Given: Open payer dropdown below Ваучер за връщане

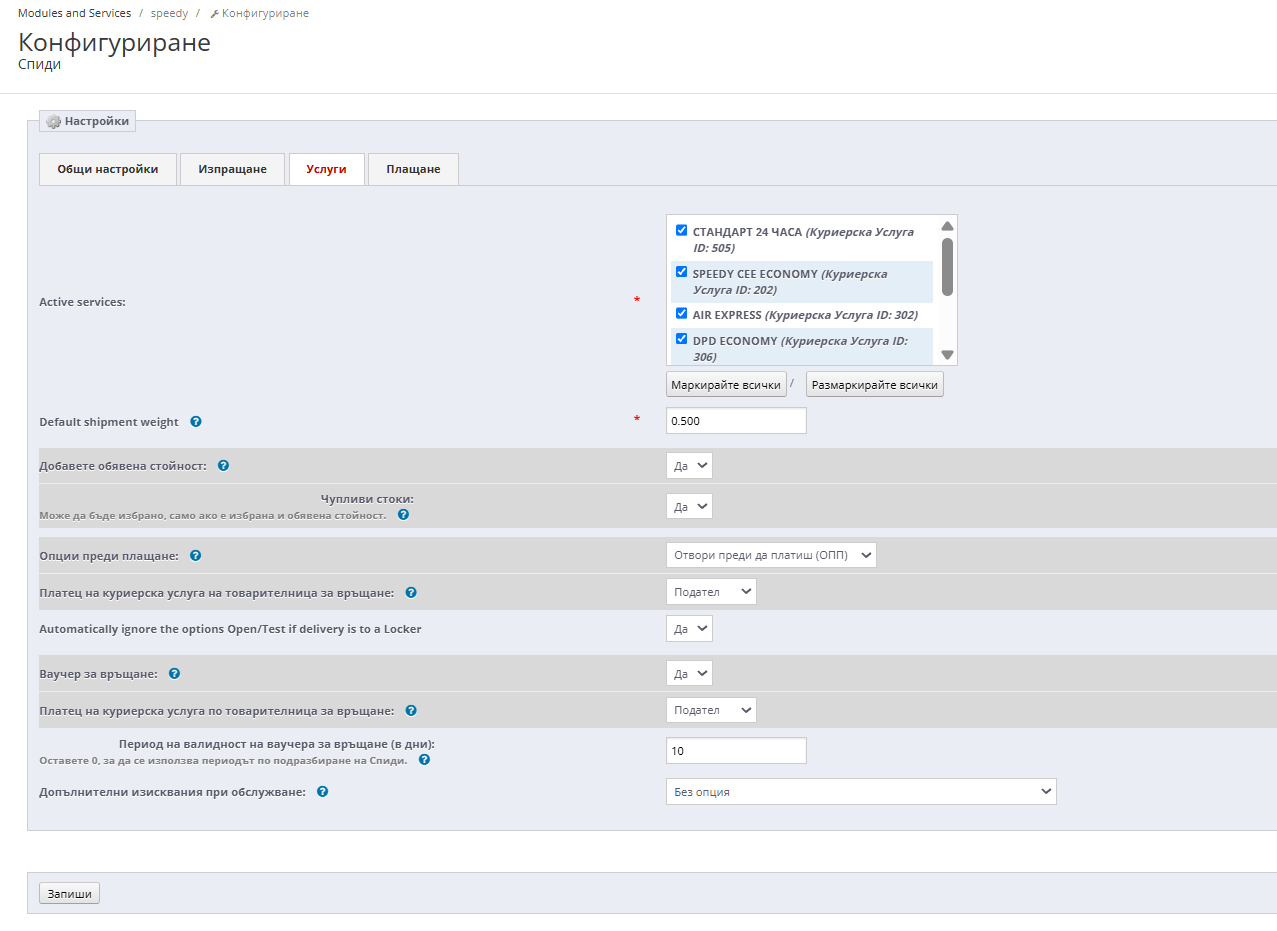Looking at the screenshot, I should click(711, 710).
